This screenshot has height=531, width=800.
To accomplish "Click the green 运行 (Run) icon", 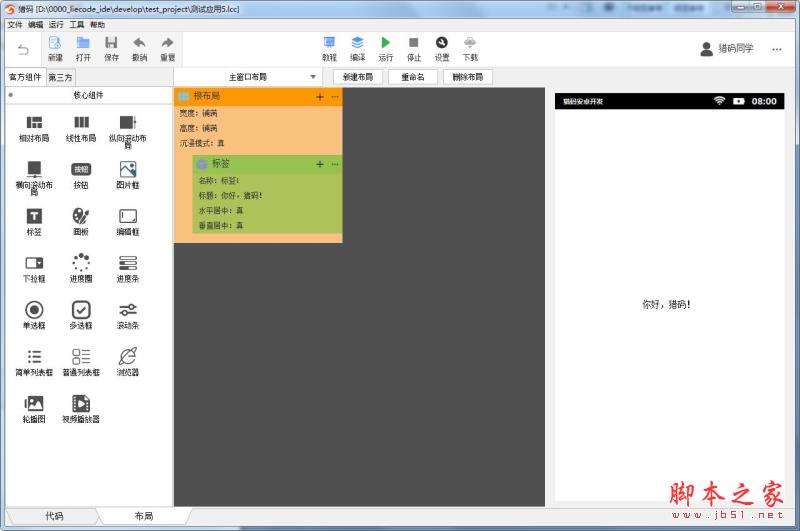I will point(386,48).
